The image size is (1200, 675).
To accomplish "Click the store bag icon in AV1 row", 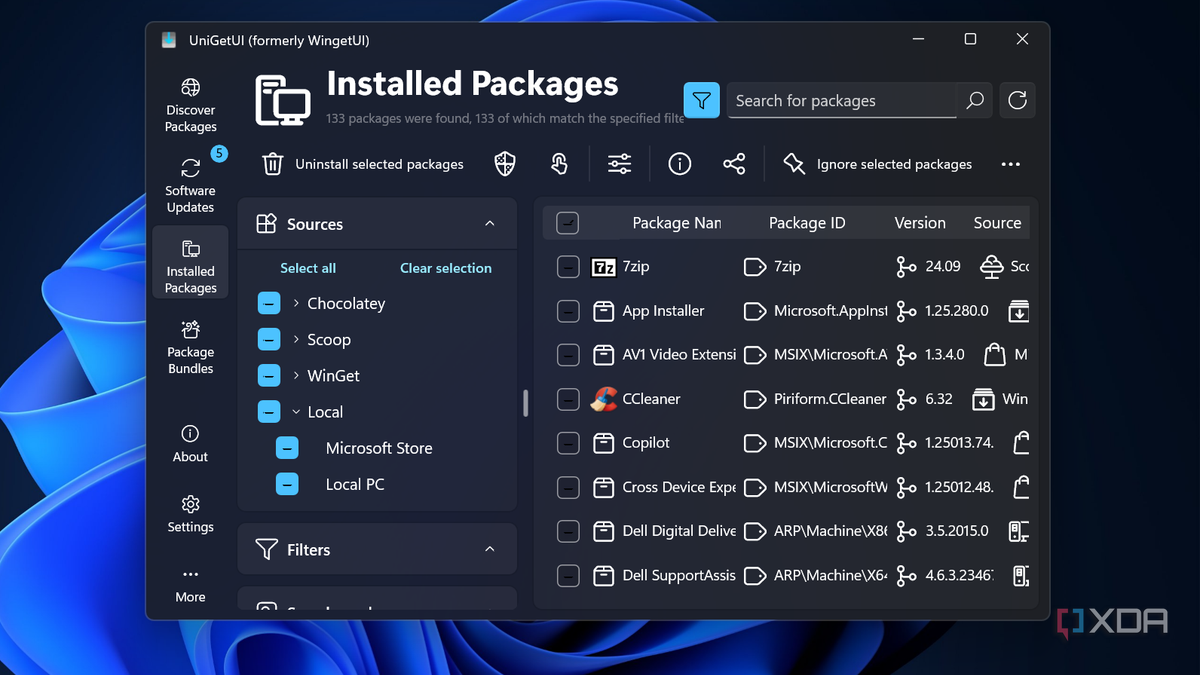I will pyautogui.click(x=994, y=355).
